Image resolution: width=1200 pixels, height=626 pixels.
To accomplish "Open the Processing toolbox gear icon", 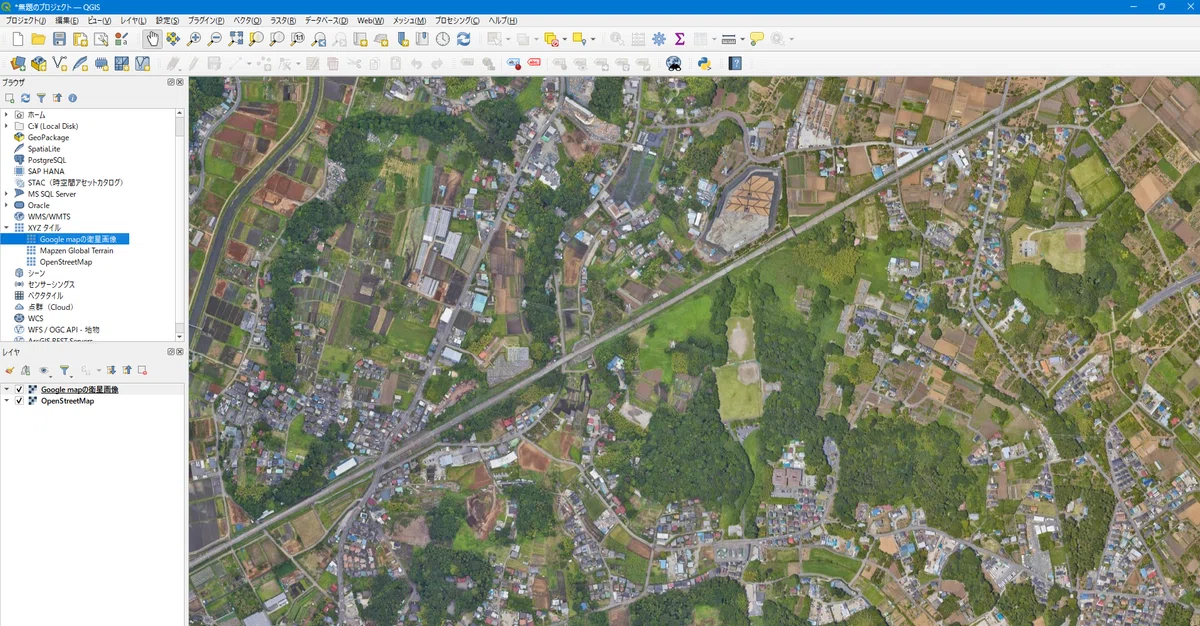I will [658, 39].
